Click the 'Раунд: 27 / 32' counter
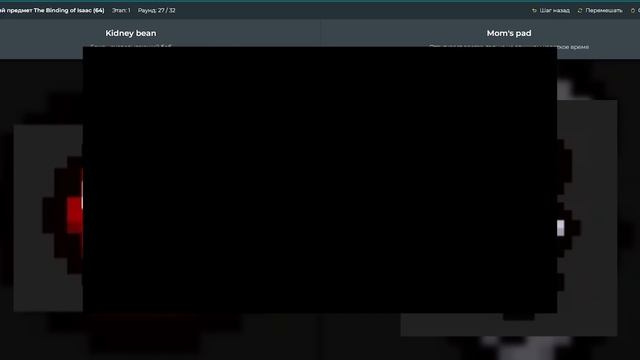The height and width of the screenshot is (360, 640). tap(156, 11)
